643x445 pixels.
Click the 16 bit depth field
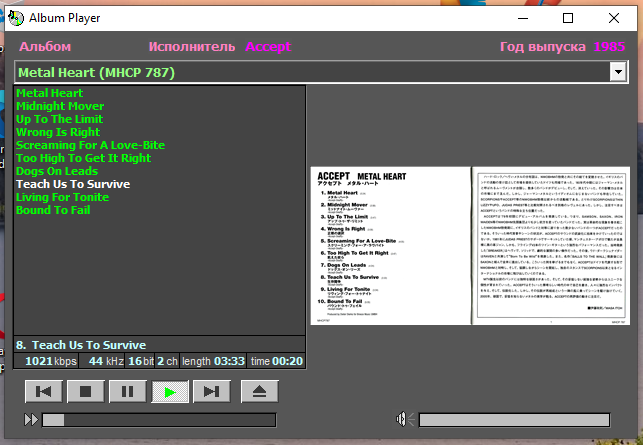[140, 361]
